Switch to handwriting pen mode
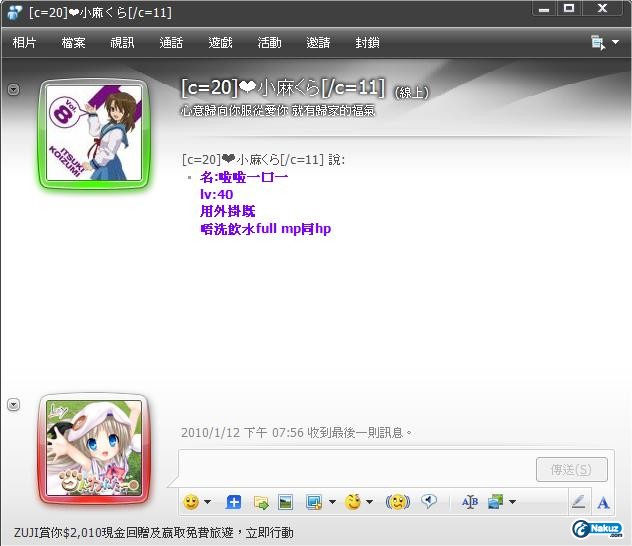632x546 pixels. [579, 502]
